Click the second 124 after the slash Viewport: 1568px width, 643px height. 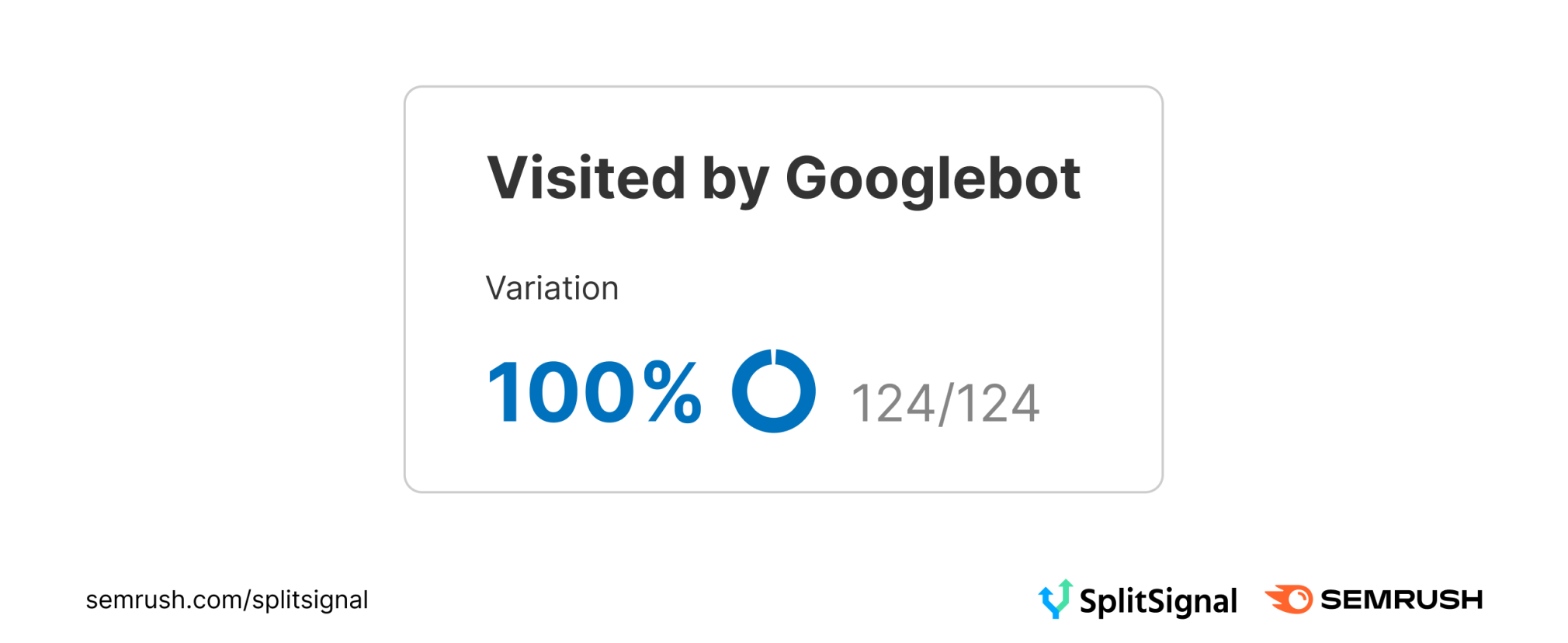point(998,404)
